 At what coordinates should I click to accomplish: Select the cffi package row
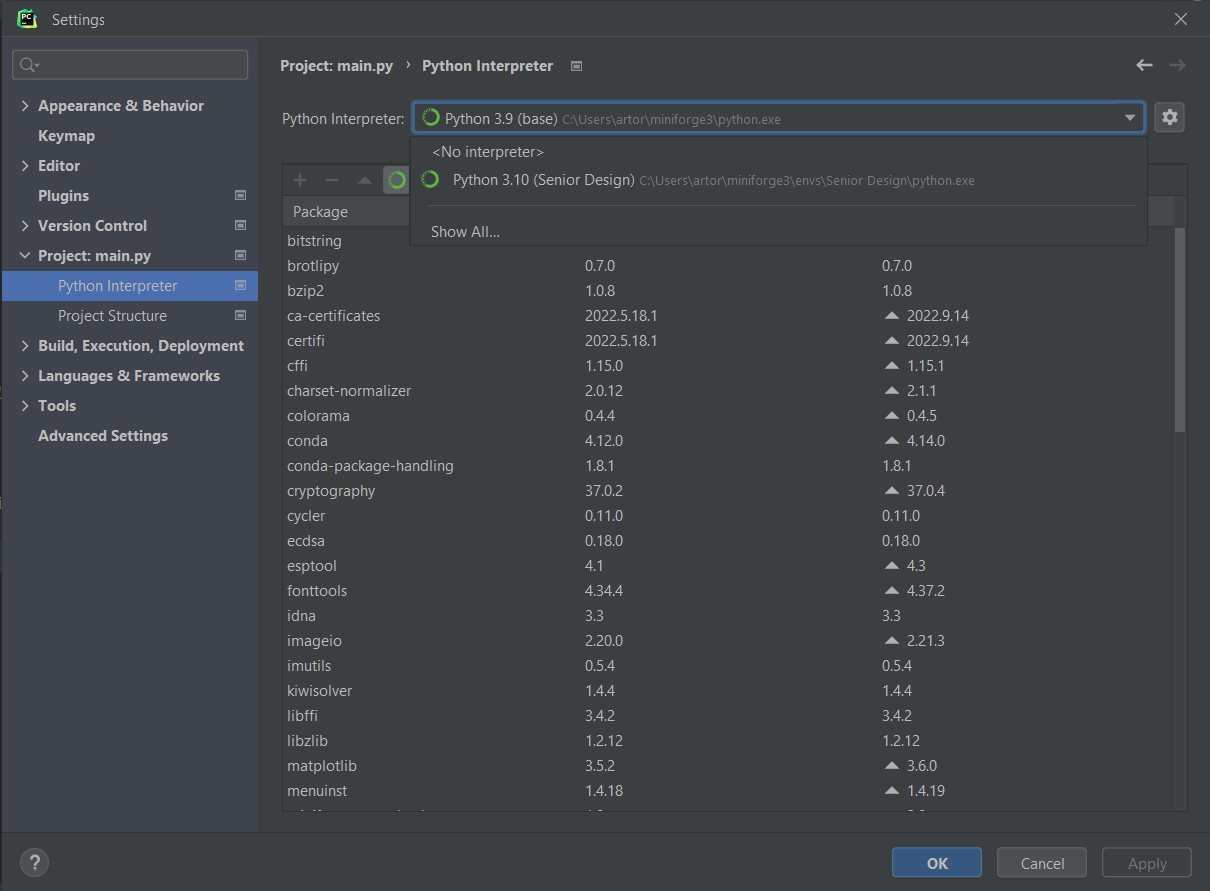(728, 366)
